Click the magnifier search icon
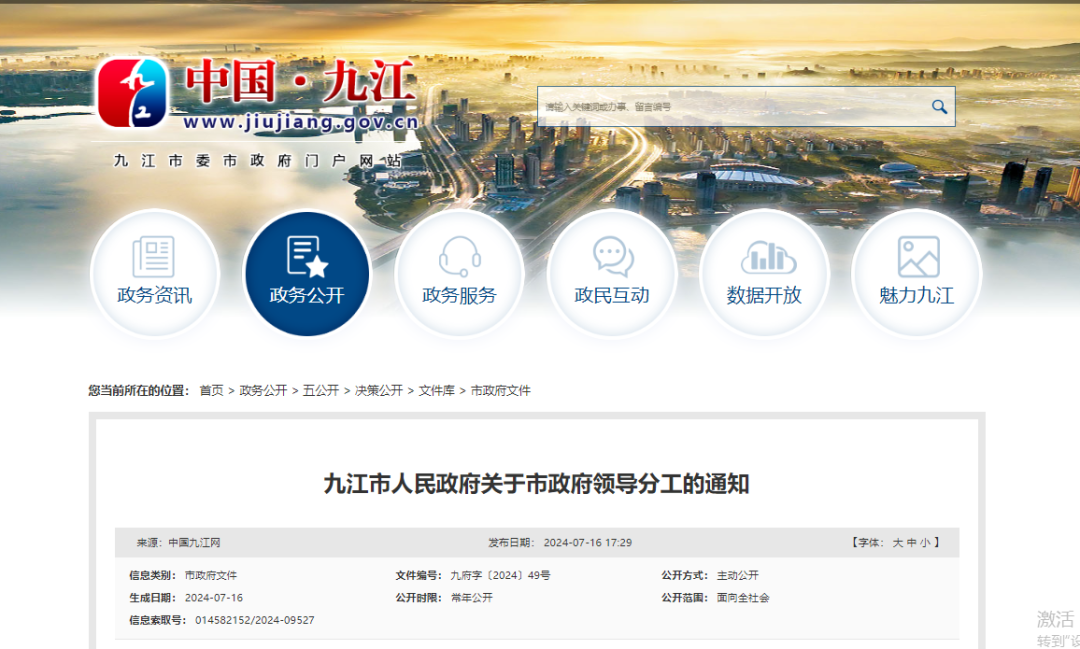The width and height of the screenshot is (1080, 649). (x=939, y=107)
